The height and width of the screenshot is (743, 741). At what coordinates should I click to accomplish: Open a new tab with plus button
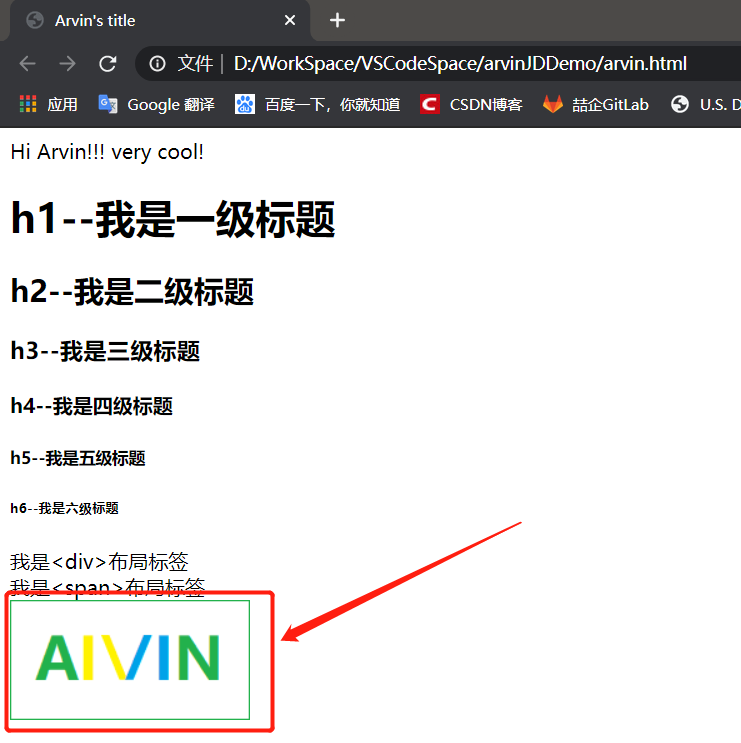pos(337,20)
